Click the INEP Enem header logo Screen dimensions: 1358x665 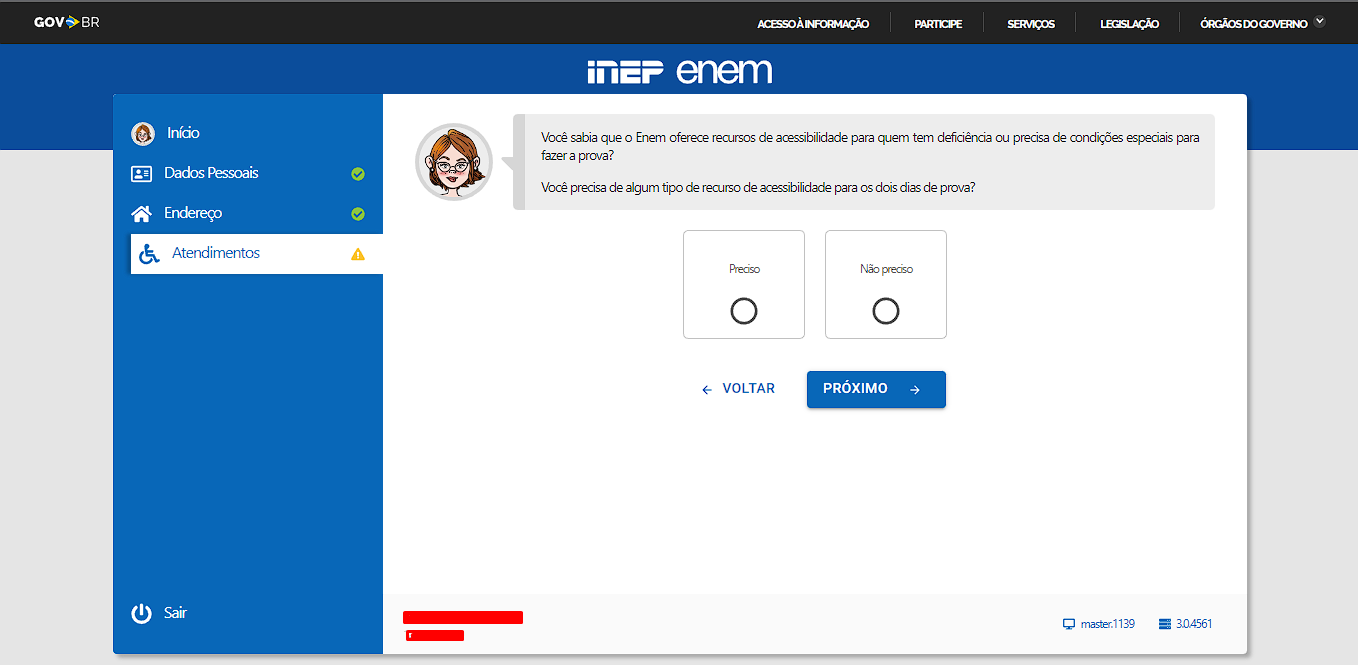tap(679, 71)
